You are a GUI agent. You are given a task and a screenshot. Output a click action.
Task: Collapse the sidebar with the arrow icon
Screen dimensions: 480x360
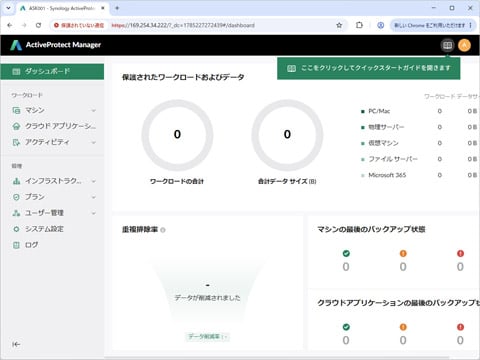[16, 344]
